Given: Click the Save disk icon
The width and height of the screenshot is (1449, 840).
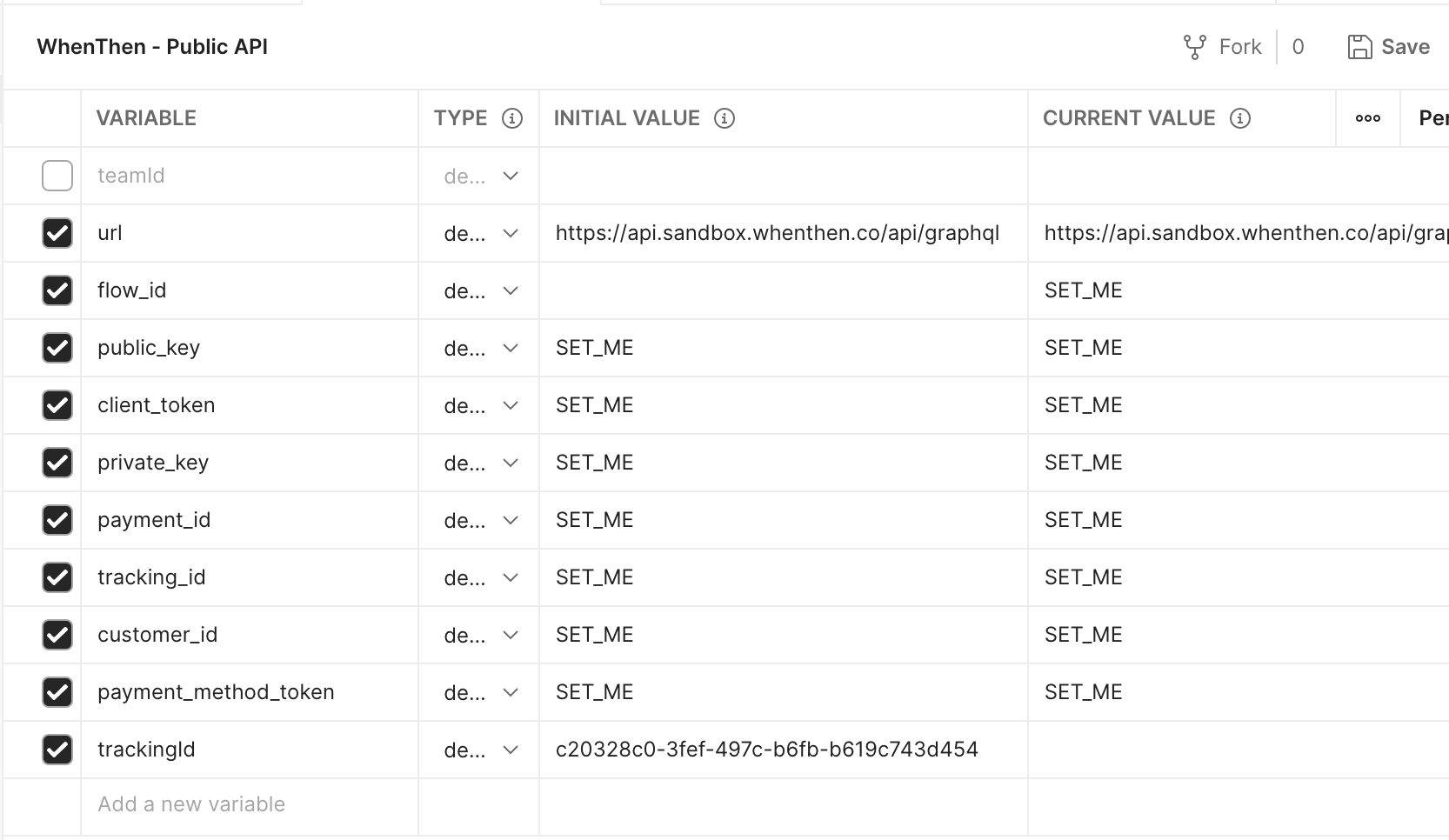Looking at the screenshot, I should 1359,47.
